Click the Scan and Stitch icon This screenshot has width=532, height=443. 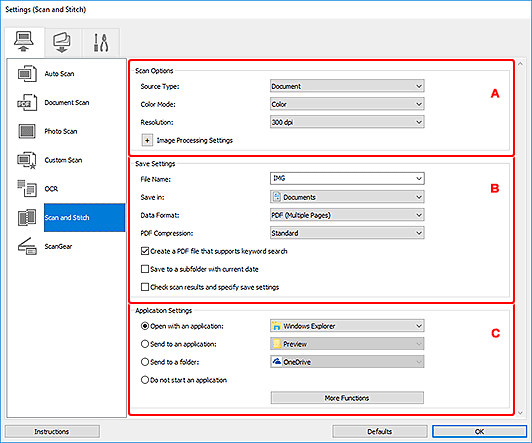27,217
